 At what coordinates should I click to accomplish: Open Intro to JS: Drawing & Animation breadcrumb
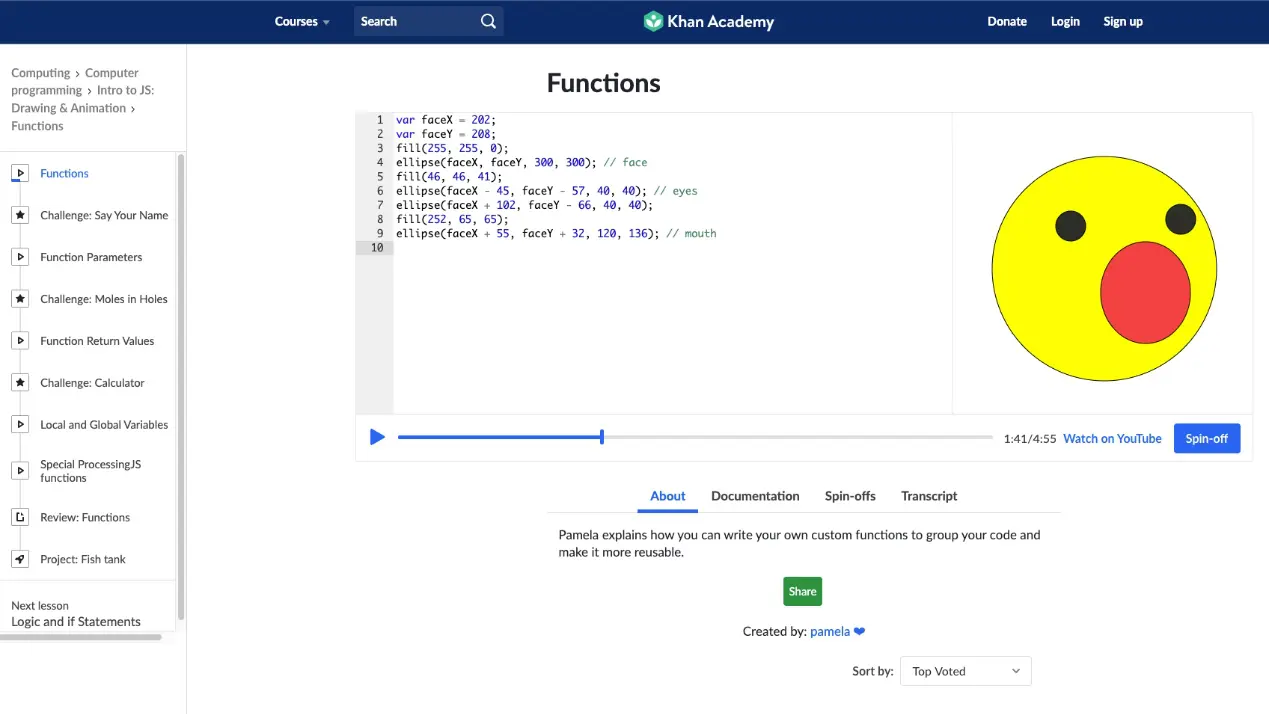click(x=83, y=99)
